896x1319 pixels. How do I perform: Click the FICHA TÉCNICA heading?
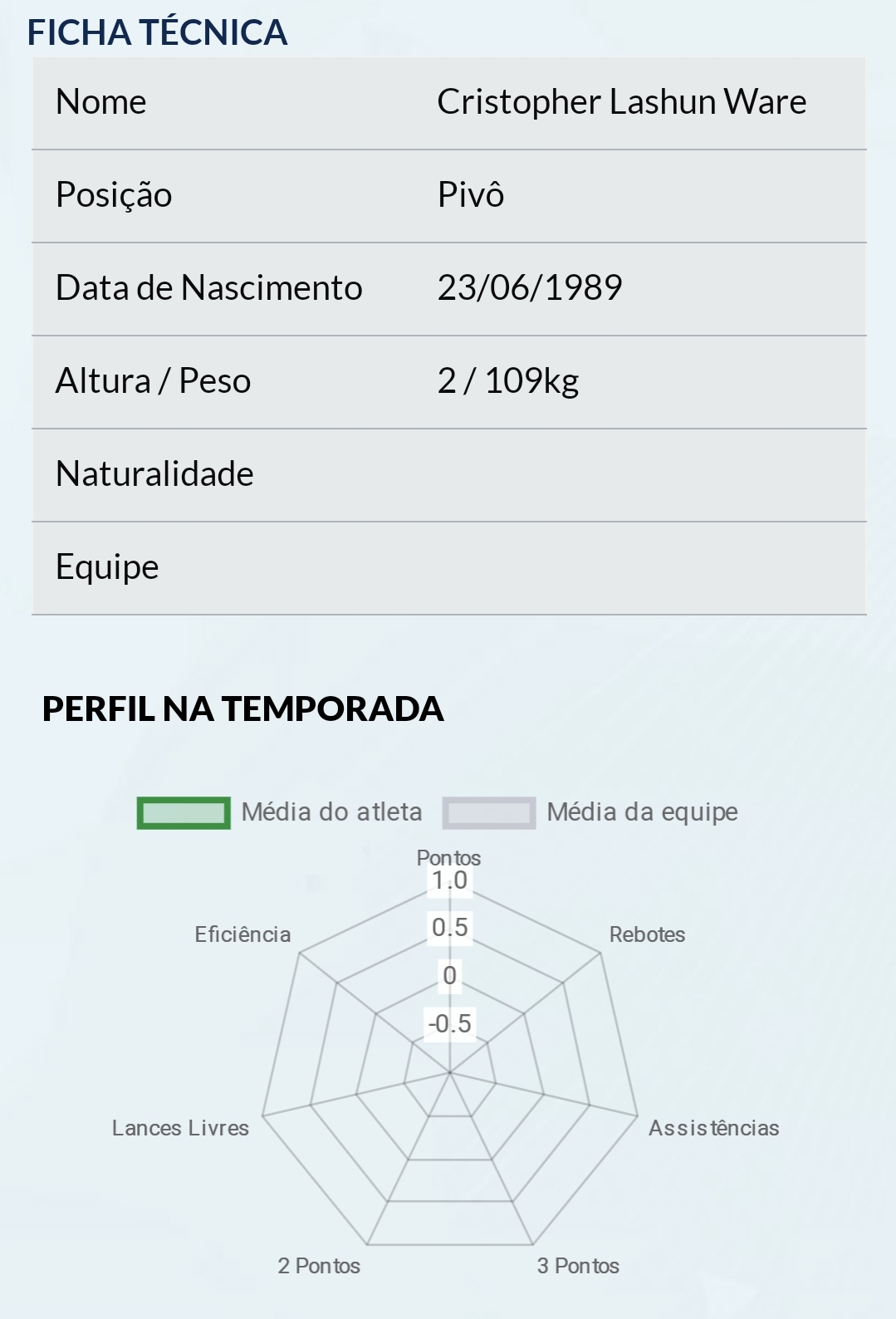coord(157,32)
